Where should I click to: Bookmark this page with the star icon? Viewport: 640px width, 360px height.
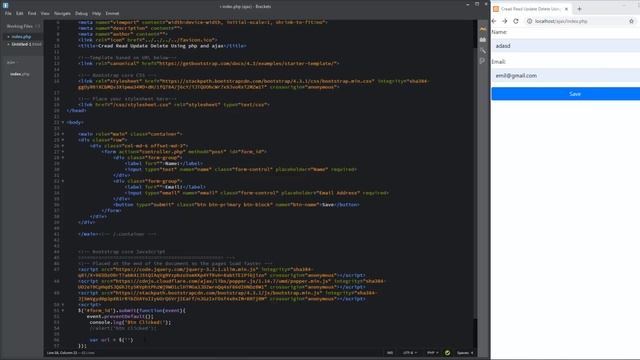point(631,21)
